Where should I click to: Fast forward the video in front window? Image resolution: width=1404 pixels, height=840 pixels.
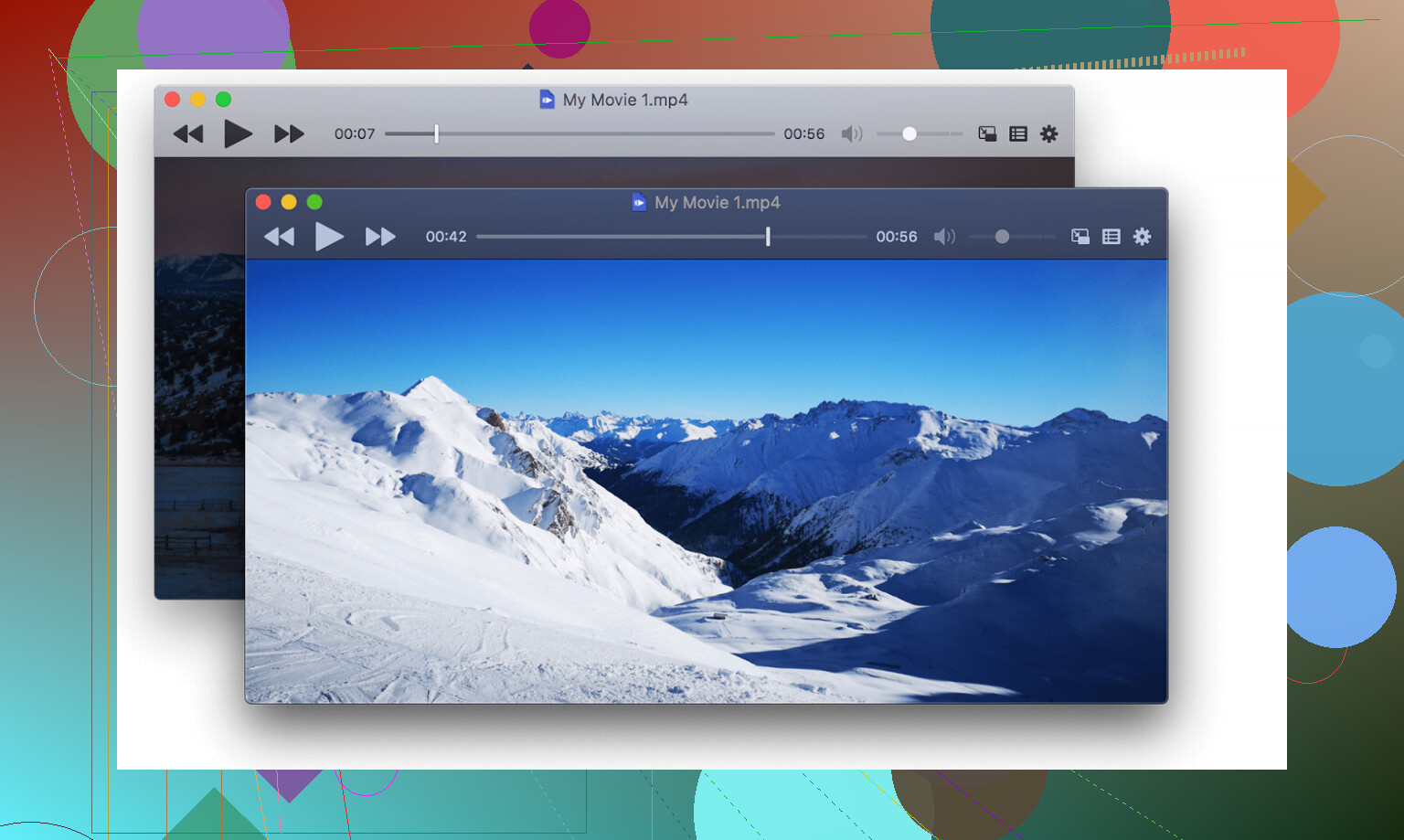click(x=380, y=237)
